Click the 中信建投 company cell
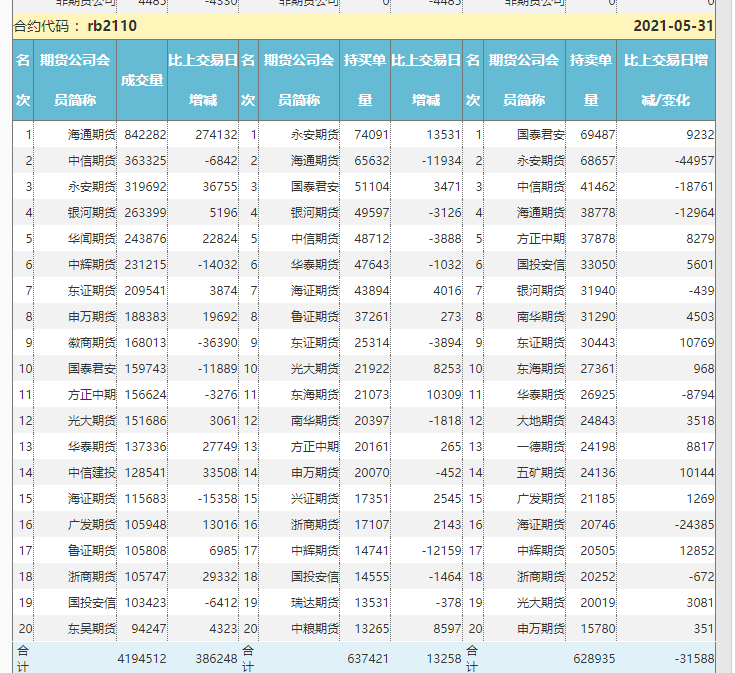 click(91, 472)
